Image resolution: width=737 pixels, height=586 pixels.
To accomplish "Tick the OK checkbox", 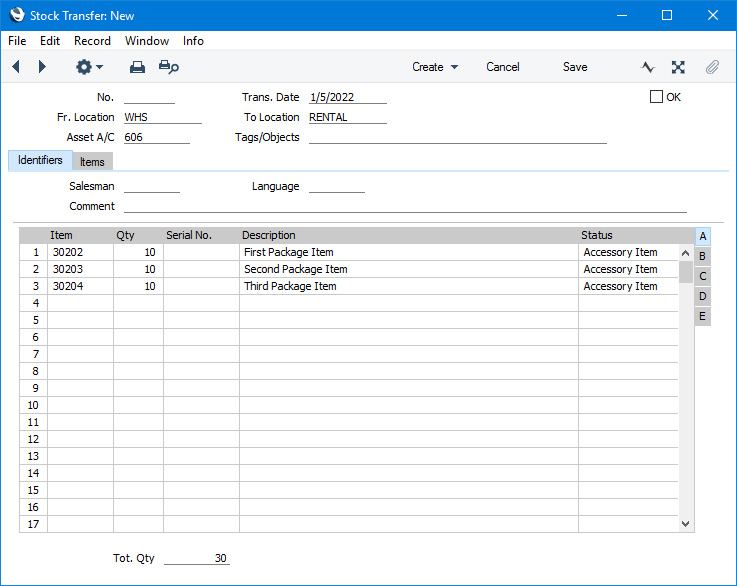I will pyautogui.click(x=656, y=97).
